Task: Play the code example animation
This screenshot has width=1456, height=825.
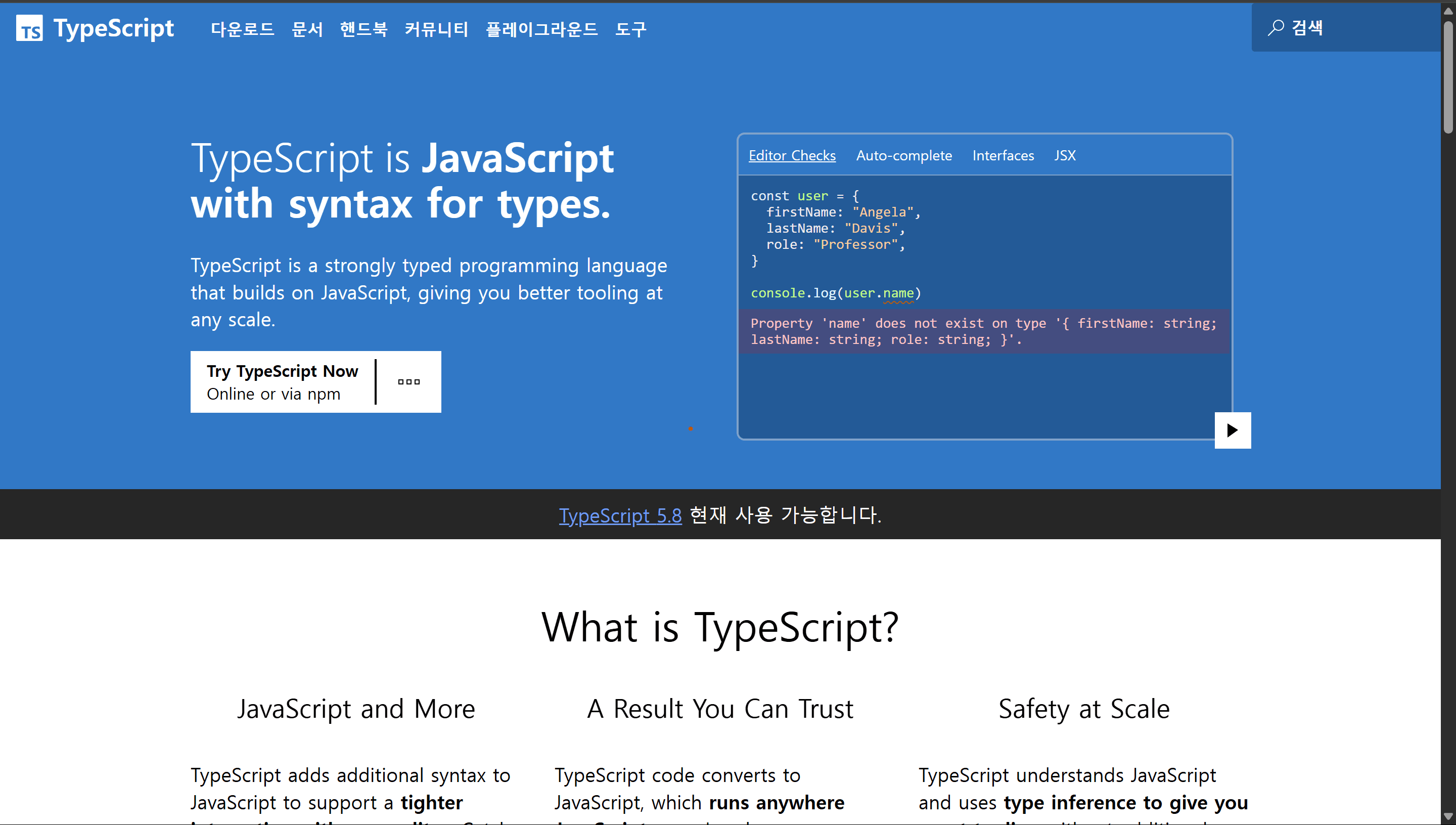Action: 1233,430
